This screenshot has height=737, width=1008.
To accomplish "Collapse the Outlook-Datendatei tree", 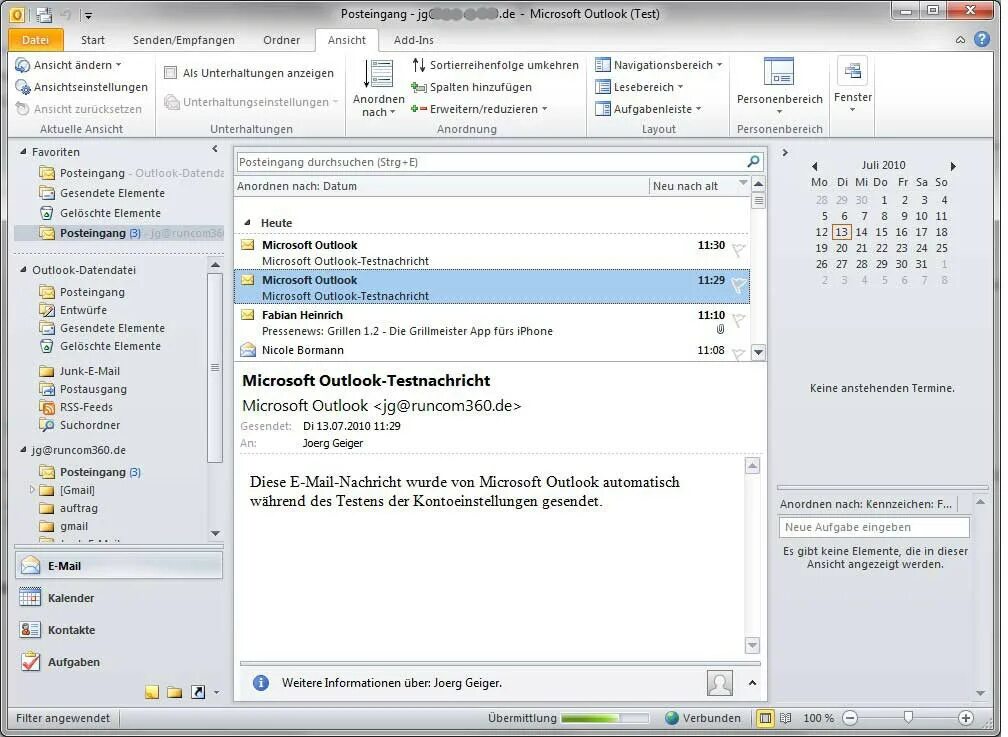I will tap(23, 269).
